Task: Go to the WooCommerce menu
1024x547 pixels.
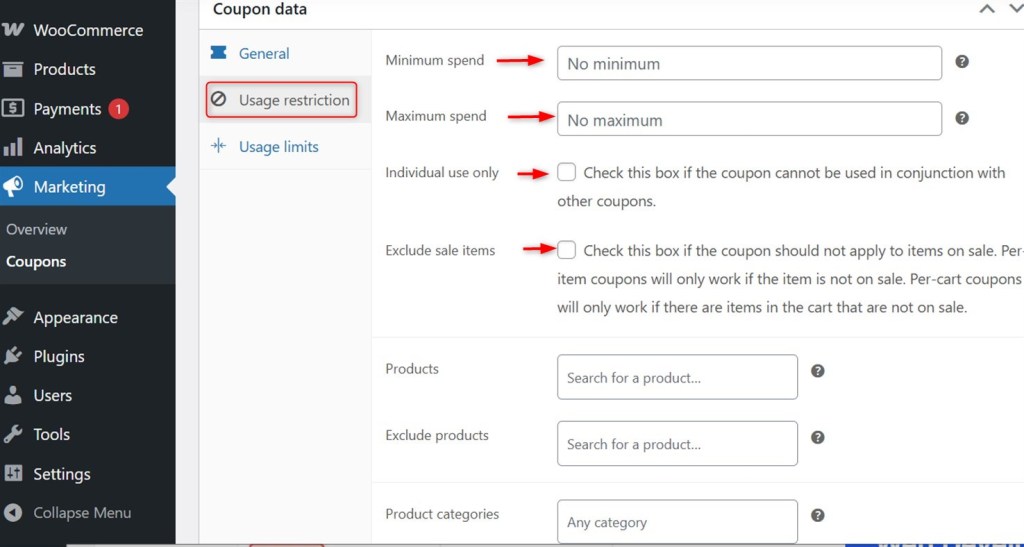Action: click(x=88, y=30)
